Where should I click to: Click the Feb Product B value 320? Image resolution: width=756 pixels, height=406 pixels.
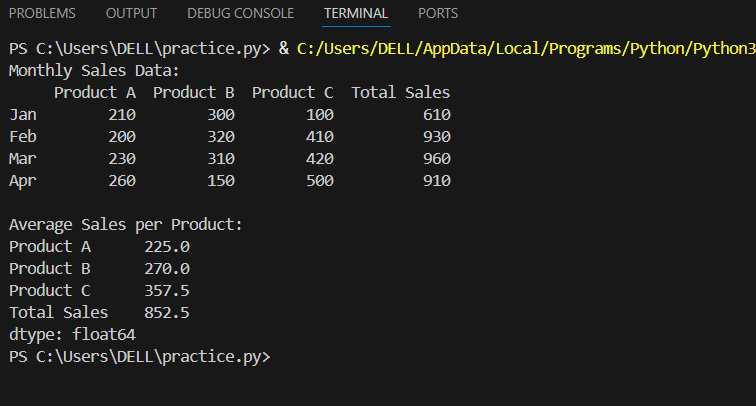pyautogui.click(x=221, y=137)
